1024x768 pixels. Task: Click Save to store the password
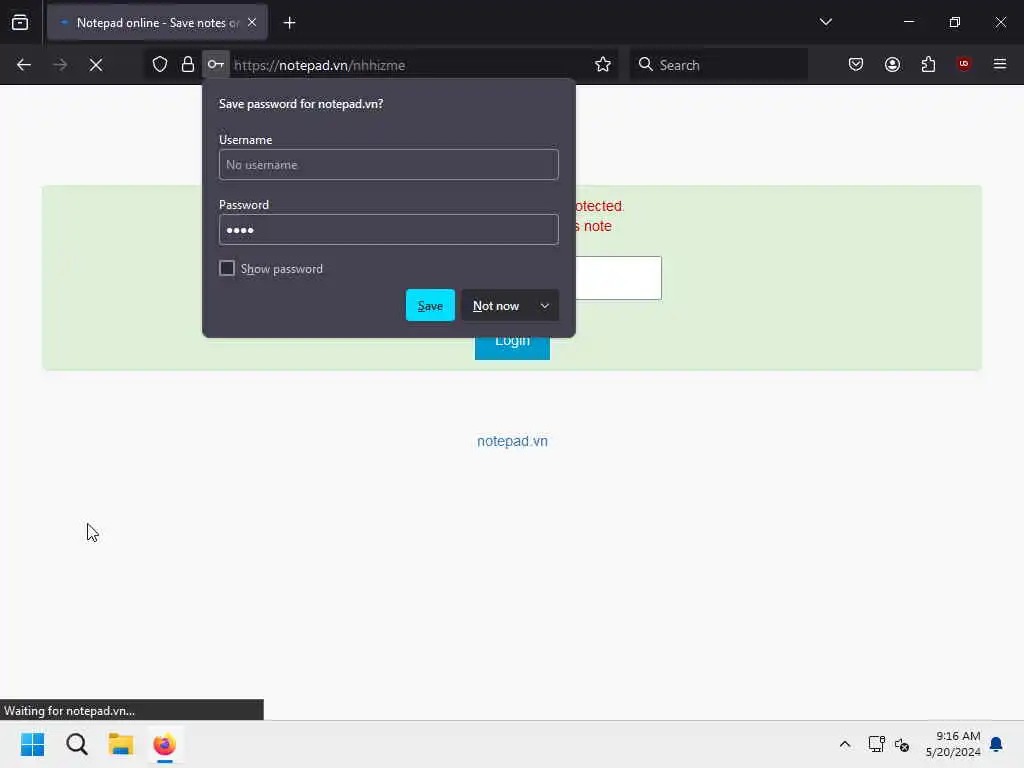tap(430, 305)
